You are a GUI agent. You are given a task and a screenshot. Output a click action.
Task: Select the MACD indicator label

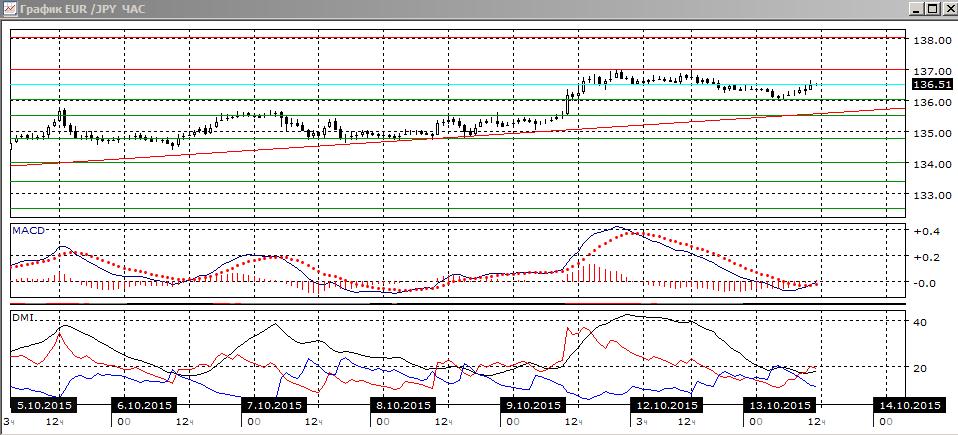click(29, 230)
